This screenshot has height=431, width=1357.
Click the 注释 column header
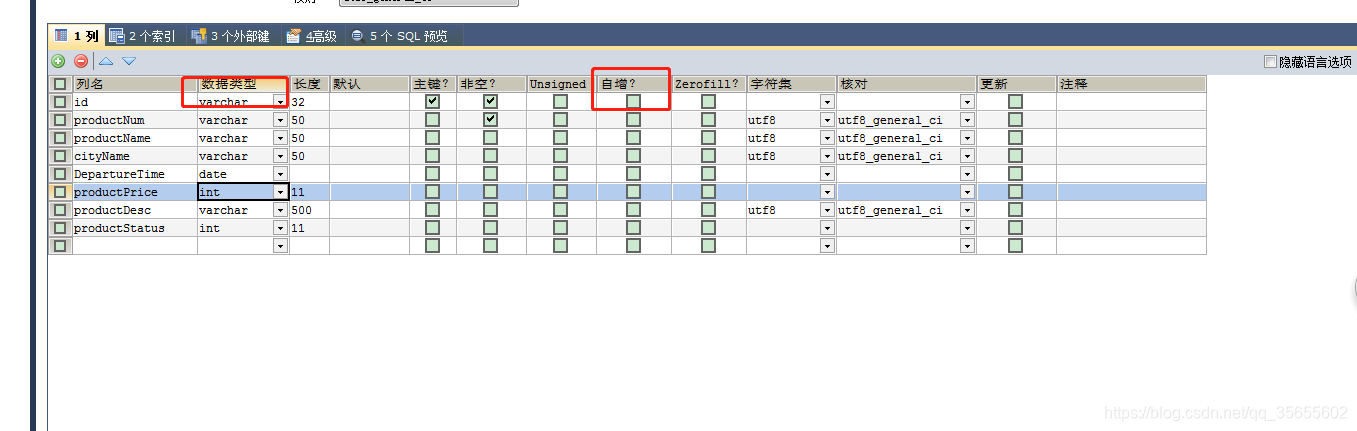coord(1131,84)
